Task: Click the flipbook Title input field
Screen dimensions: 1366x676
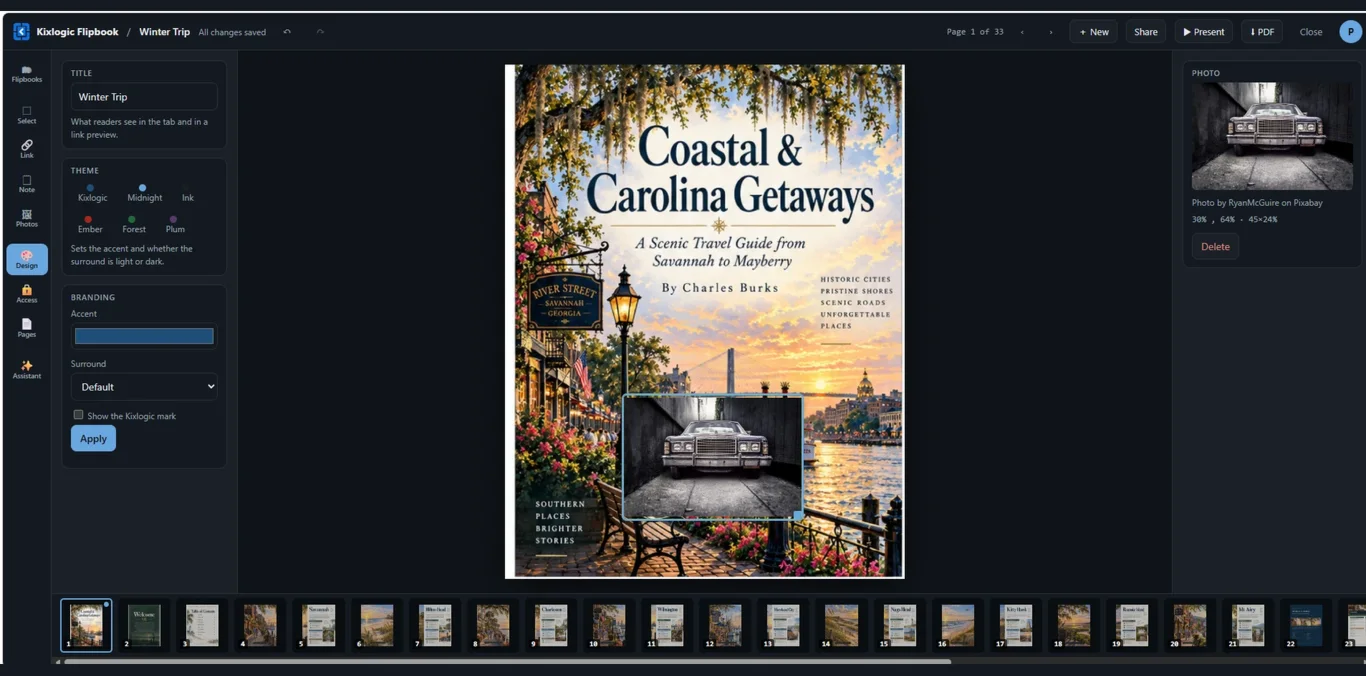Action: pyautogui.click(x=144, y=97)
